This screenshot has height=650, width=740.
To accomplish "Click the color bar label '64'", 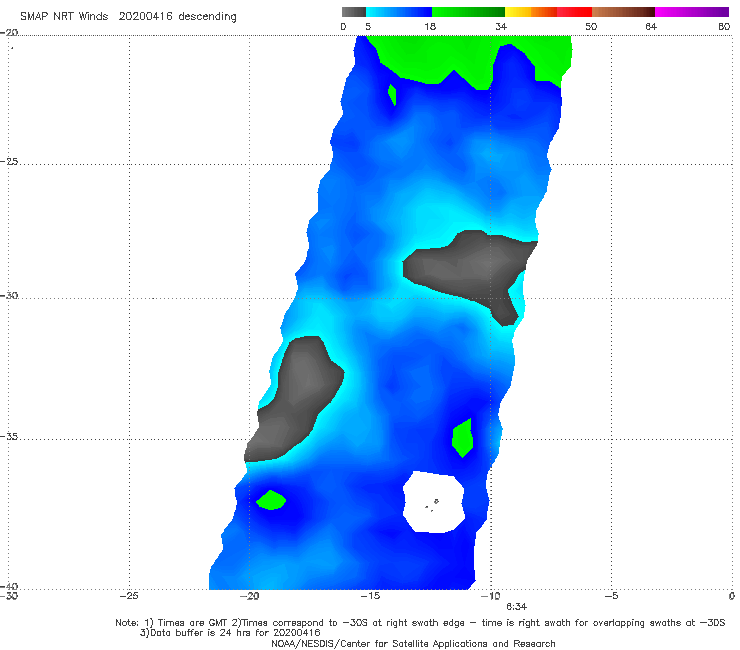I will [651, 26].
